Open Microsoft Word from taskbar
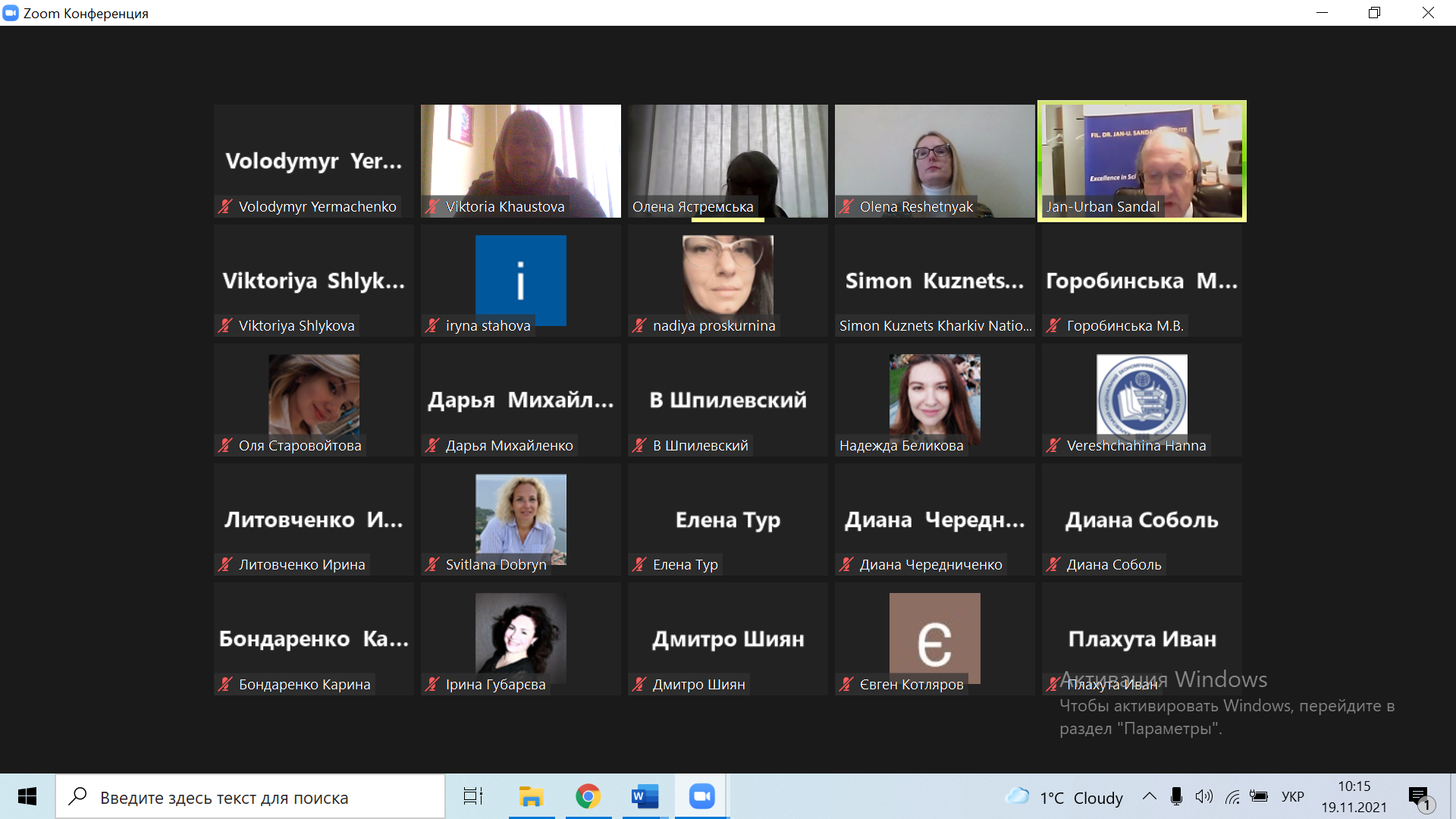The height and width of the screenshot is (819, 1456). point(645,796)
